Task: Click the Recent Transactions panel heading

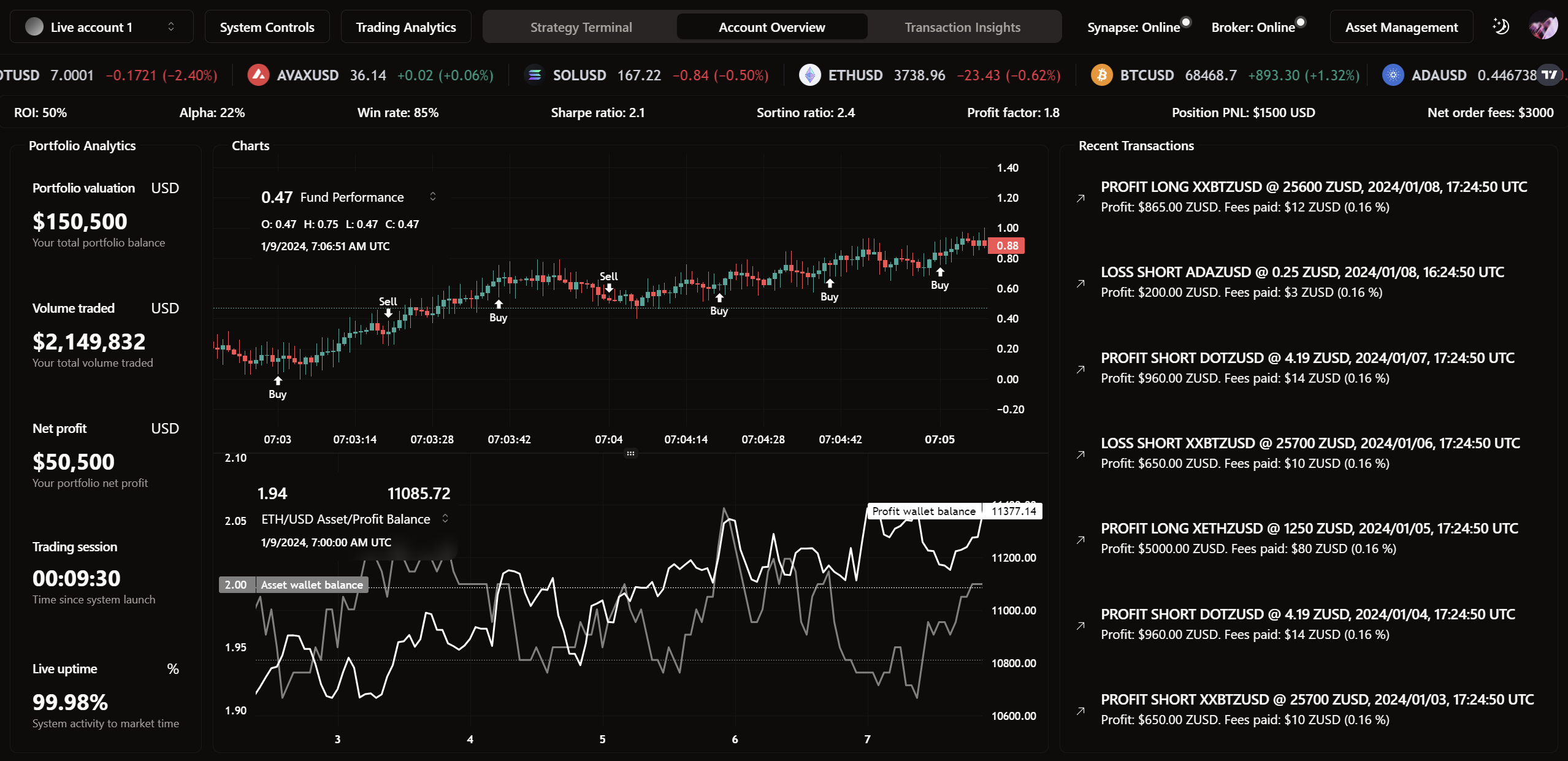Action: (1136, 146)
